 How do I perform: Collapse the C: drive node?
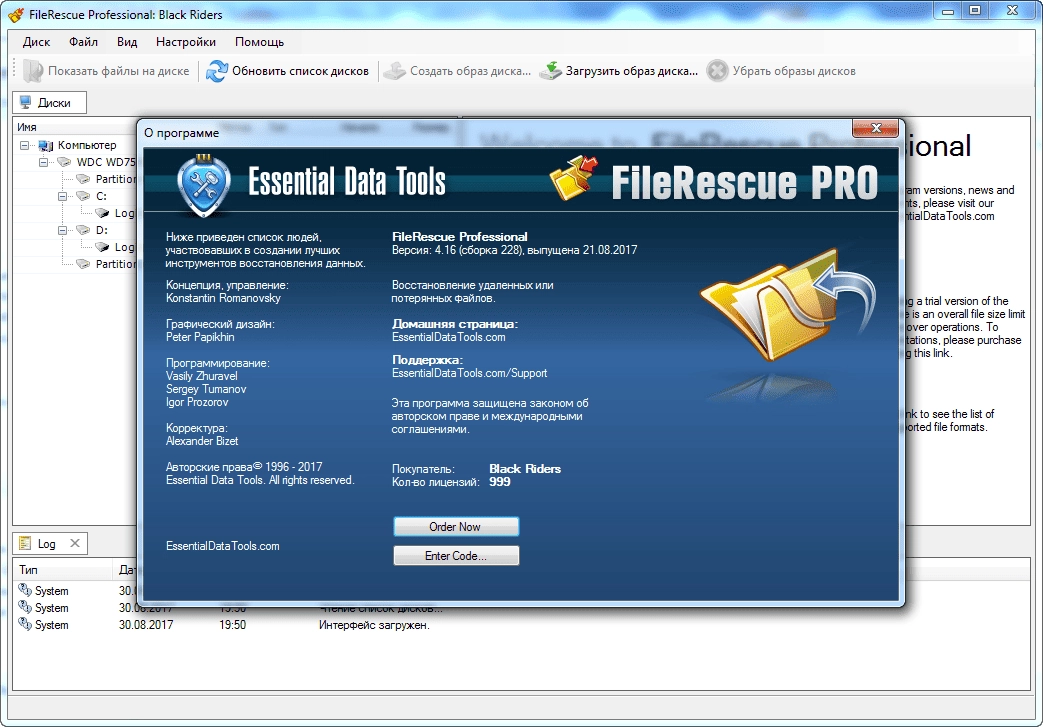coord(63,196)
